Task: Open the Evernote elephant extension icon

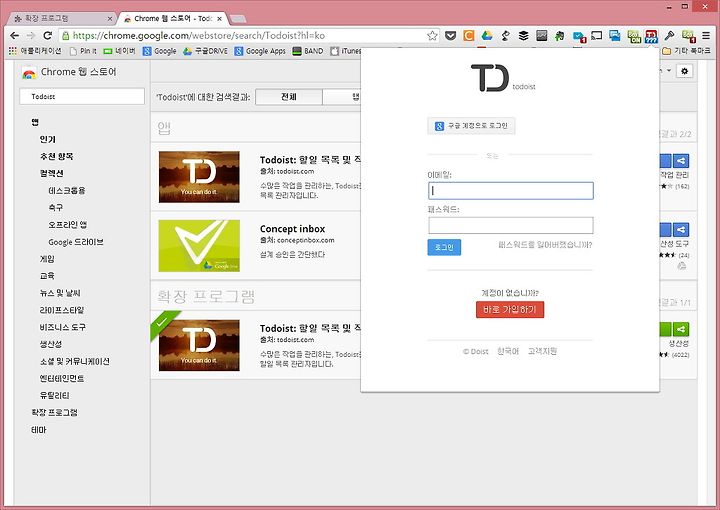Action: pos(559,35)
